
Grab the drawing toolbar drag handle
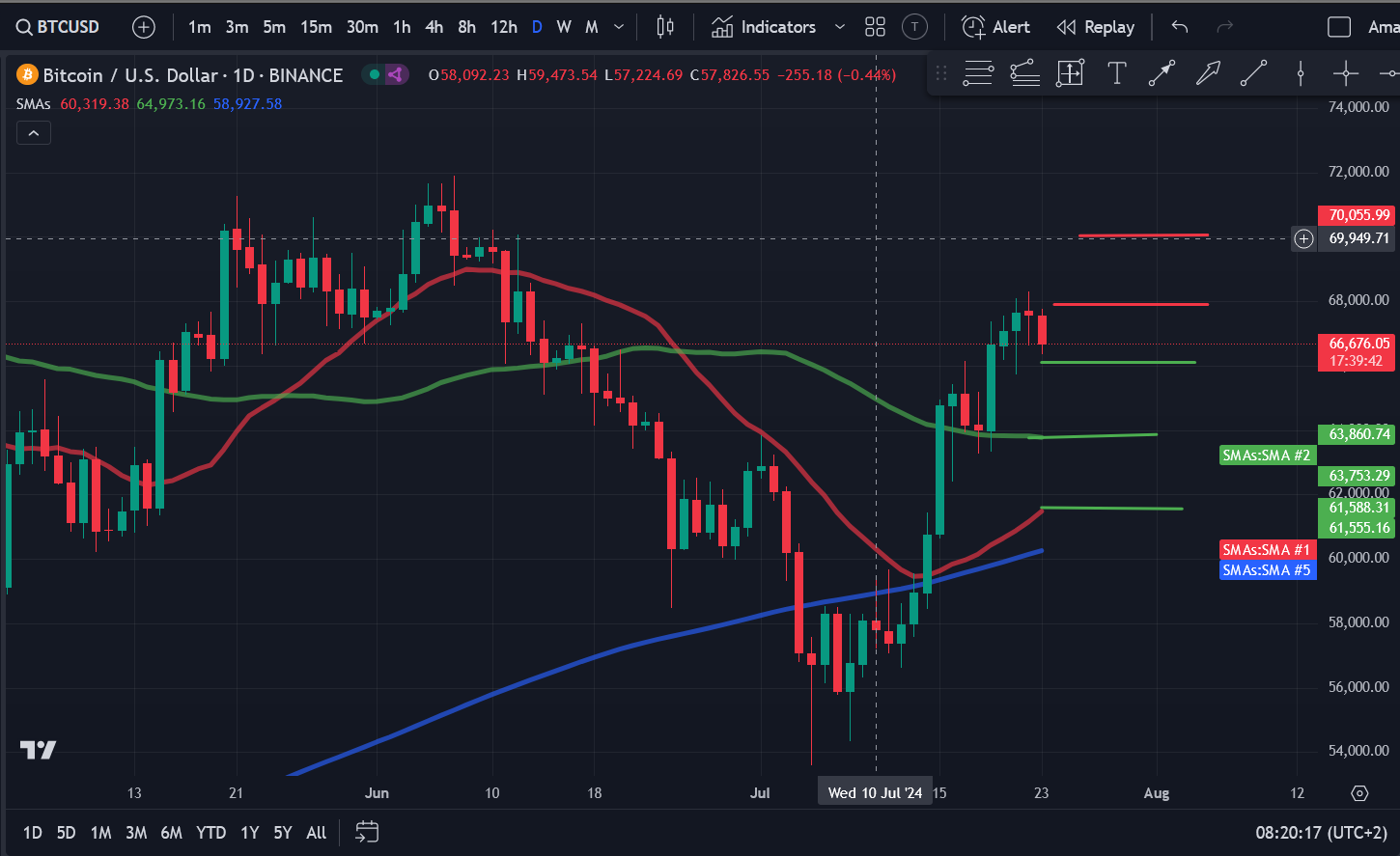click(941, 73)
